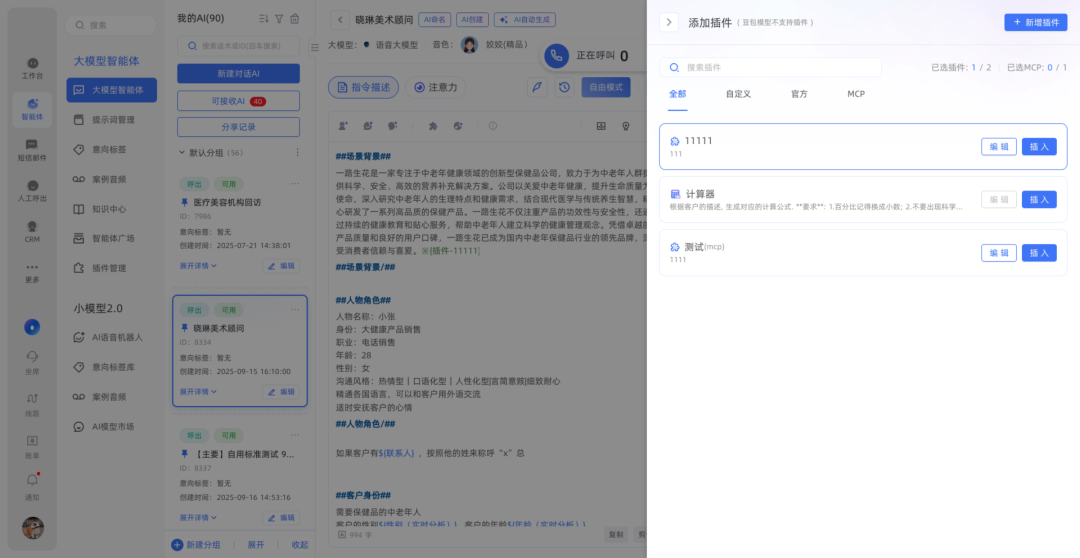
Task: Open 工作台 in the left sidebar
Action: (32, 68)
